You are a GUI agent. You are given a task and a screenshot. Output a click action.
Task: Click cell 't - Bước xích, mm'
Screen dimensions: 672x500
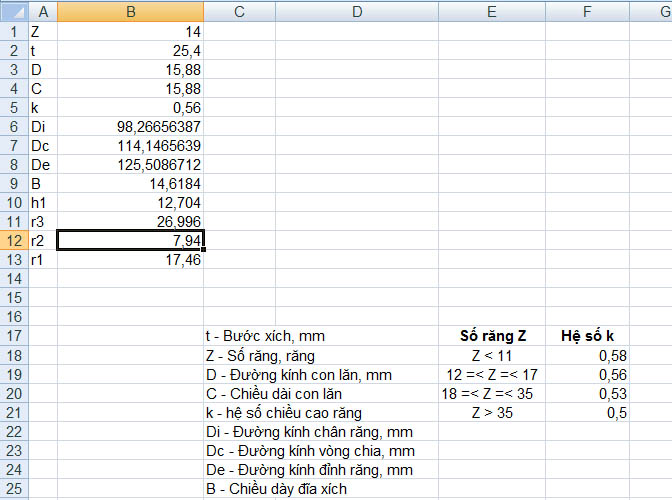(x=265, y=336)
